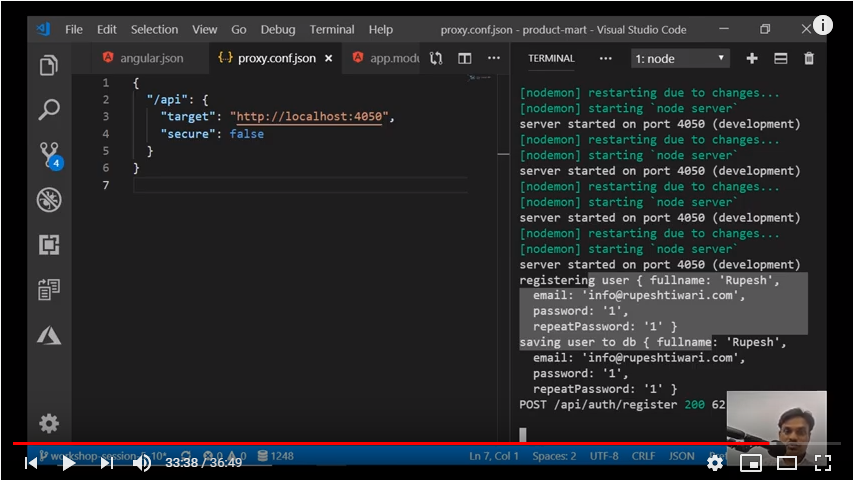Viewport: 853px width, 480px height.
Task: Expand terminal panel's ellipsis overflow menu
Action: pyautogui.click(x=605, y=59)
